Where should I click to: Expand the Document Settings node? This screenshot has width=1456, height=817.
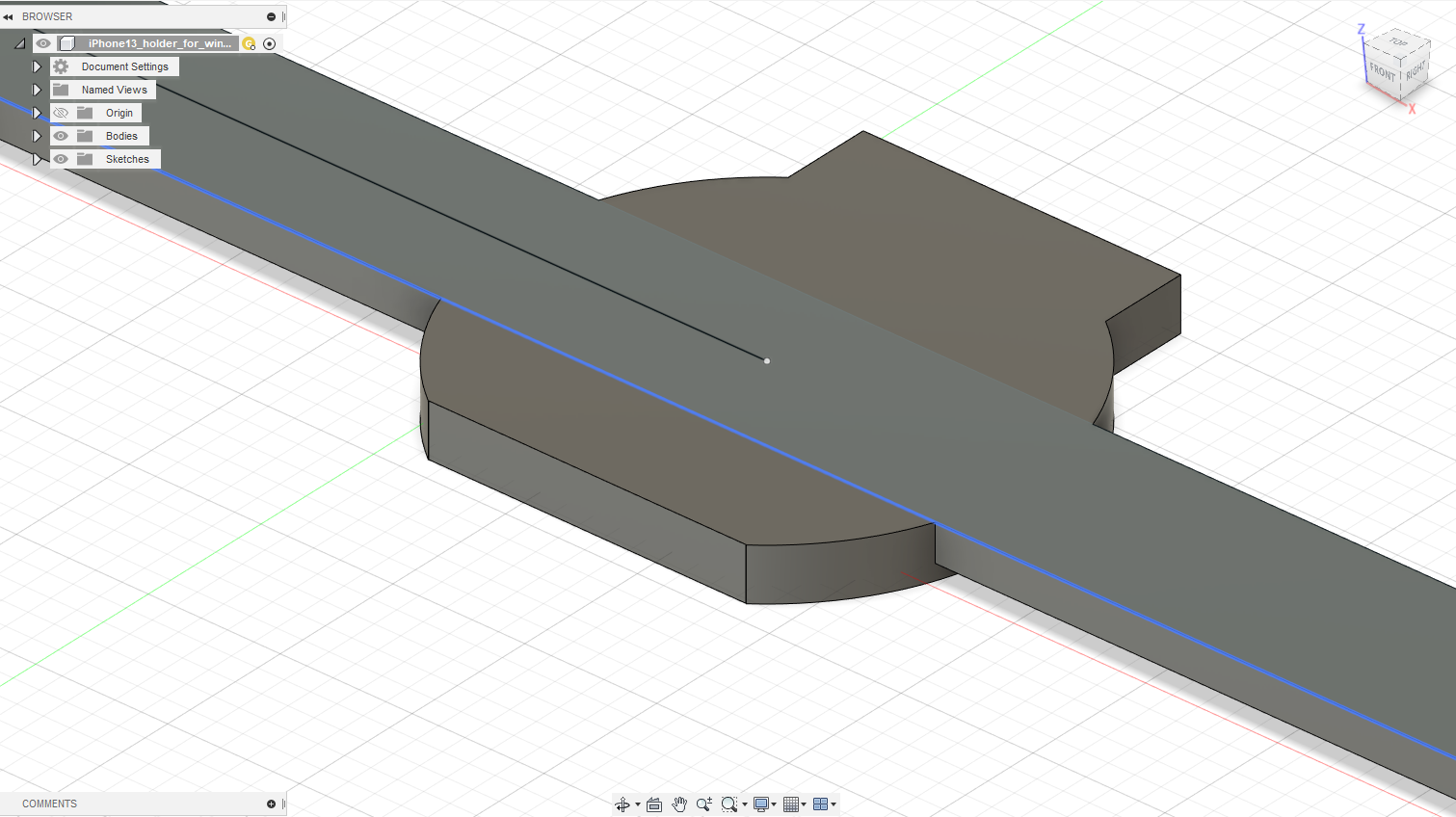tap(37, 66)
